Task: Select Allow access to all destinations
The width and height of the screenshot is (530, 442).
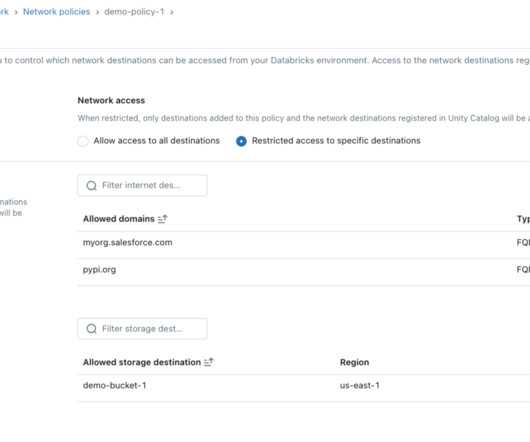Action: pyautogui.click(x=83, y=141)
